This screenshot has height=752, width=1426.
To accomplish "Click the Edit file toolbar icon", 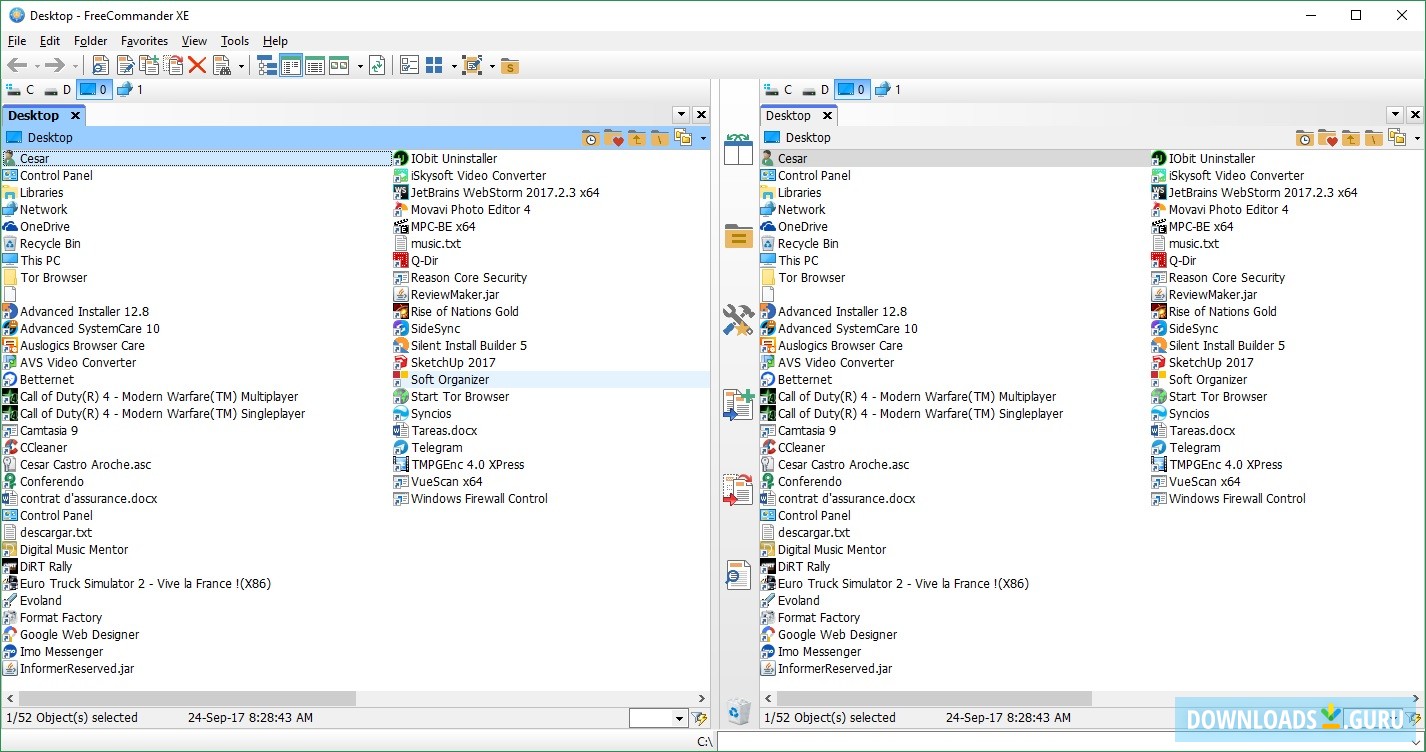I will tap(125, 66).
